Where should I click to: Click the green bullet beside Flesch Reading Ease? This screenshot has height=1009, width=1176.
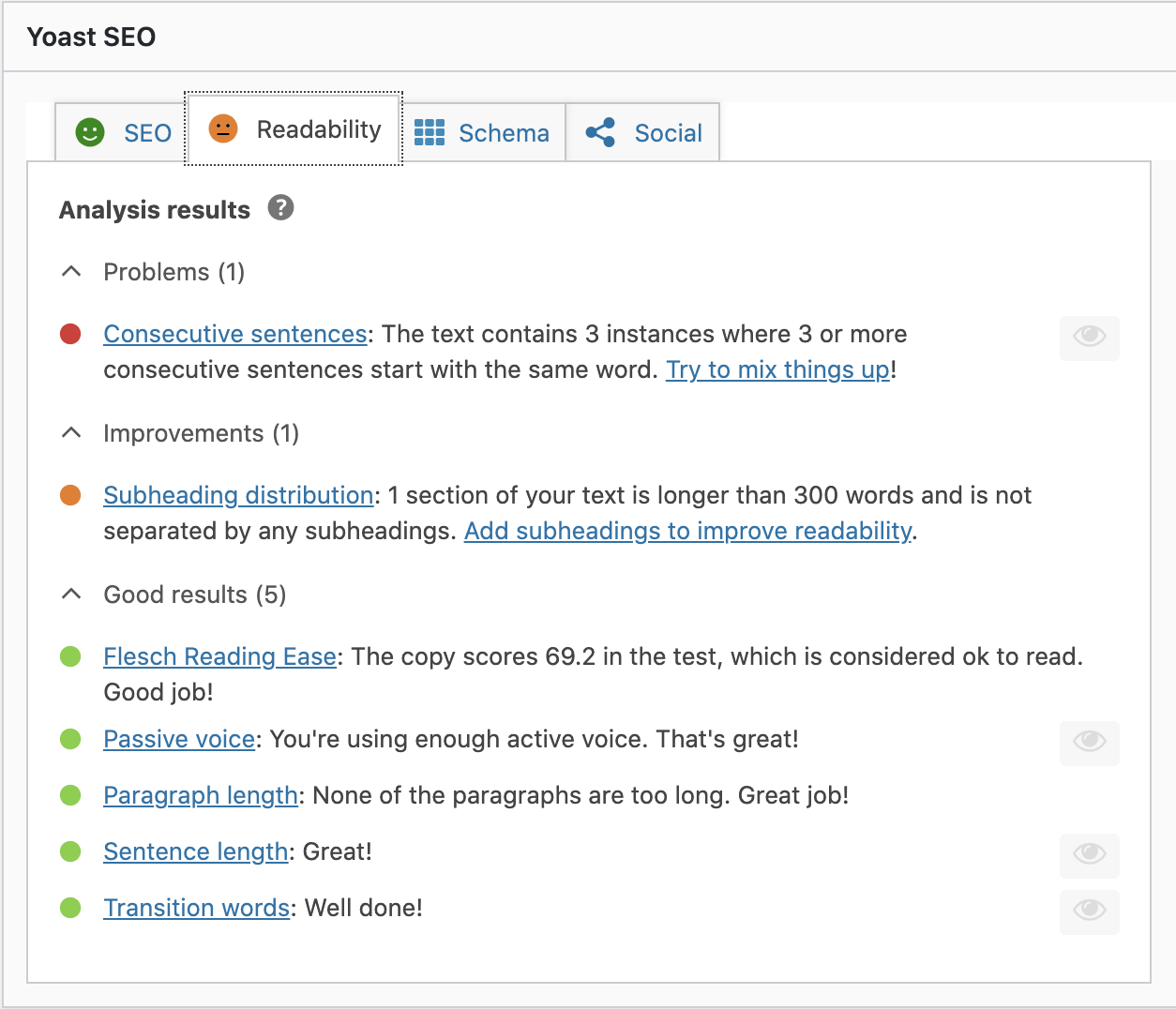pos(70,657)
